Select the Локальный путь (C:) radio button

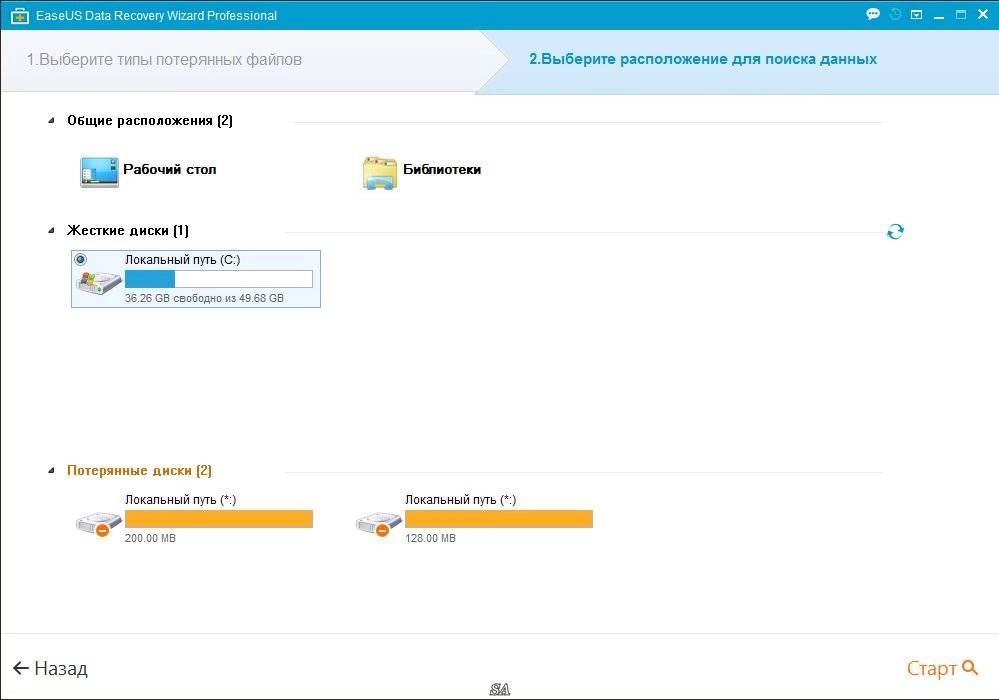[x=80, y=259]
